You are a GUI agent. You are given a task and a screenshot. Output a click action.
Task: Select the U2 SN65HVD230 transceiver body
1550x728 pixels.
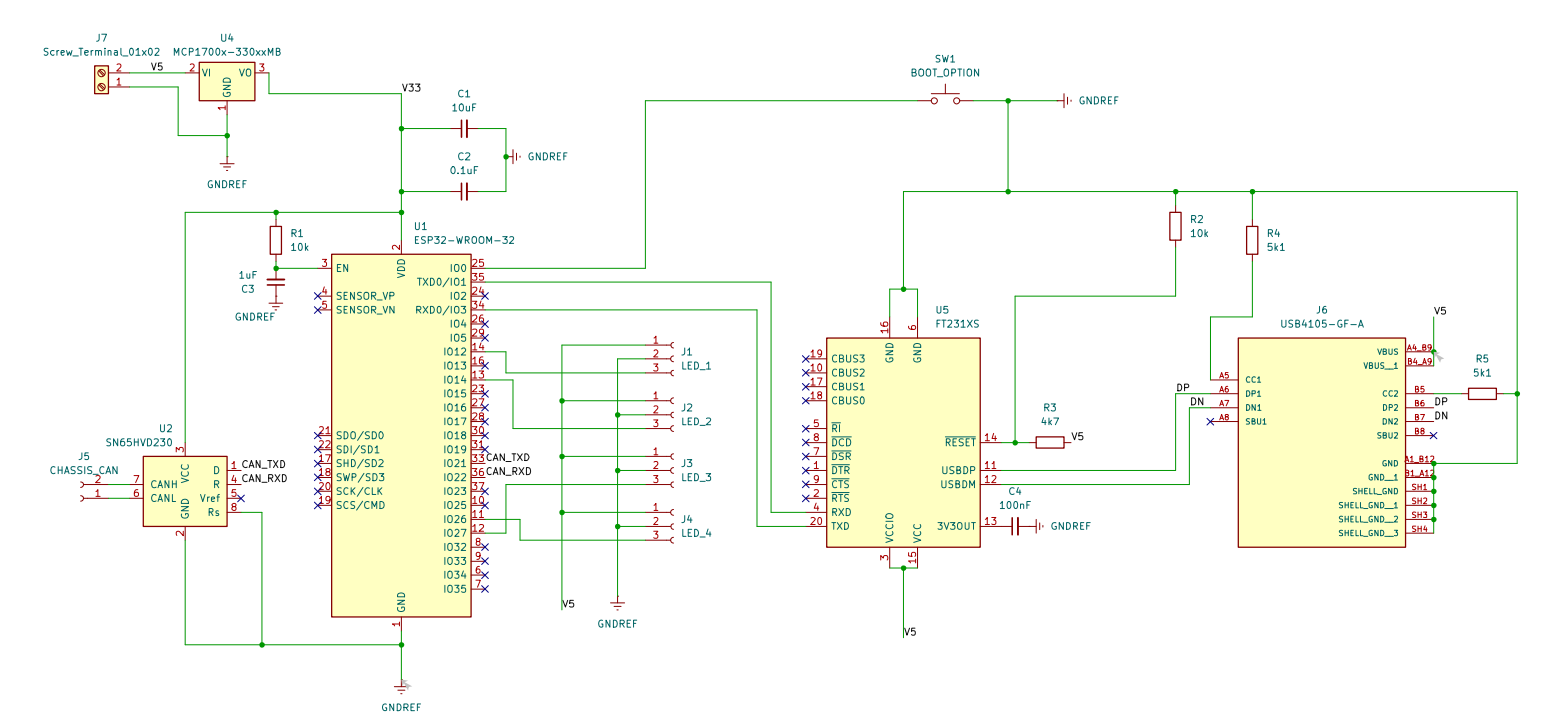(x=185, y=491)
